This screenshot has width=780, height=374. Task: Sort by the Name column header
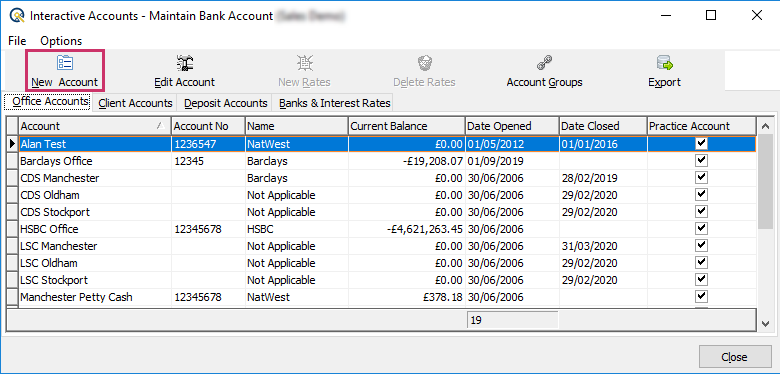(x=296, y=126)
